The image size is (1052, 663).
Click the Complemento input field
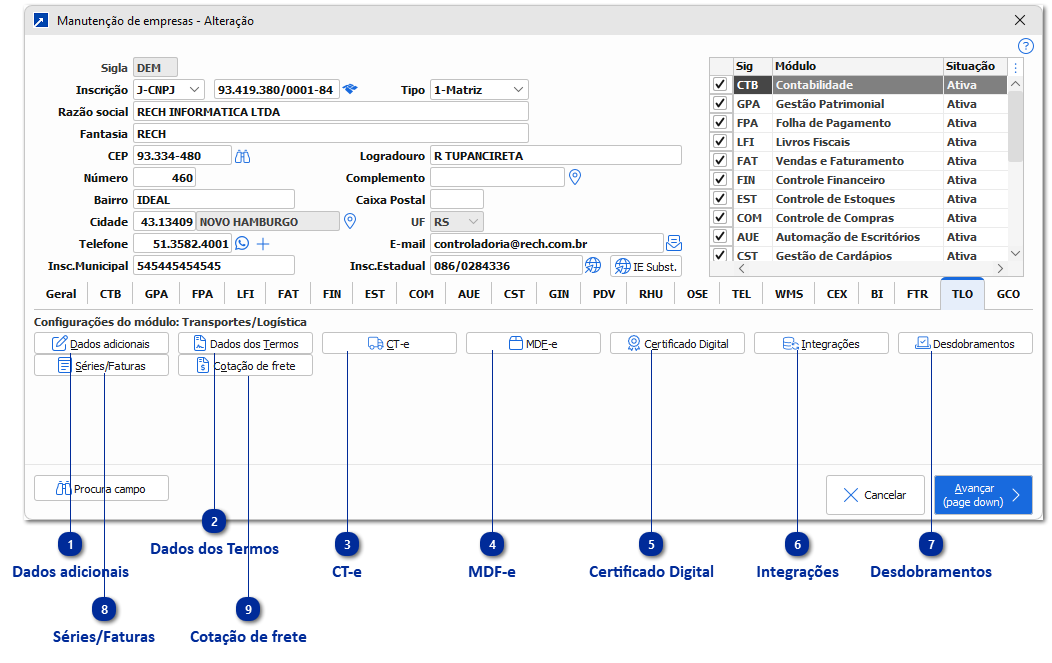click(x=497, y=177)
